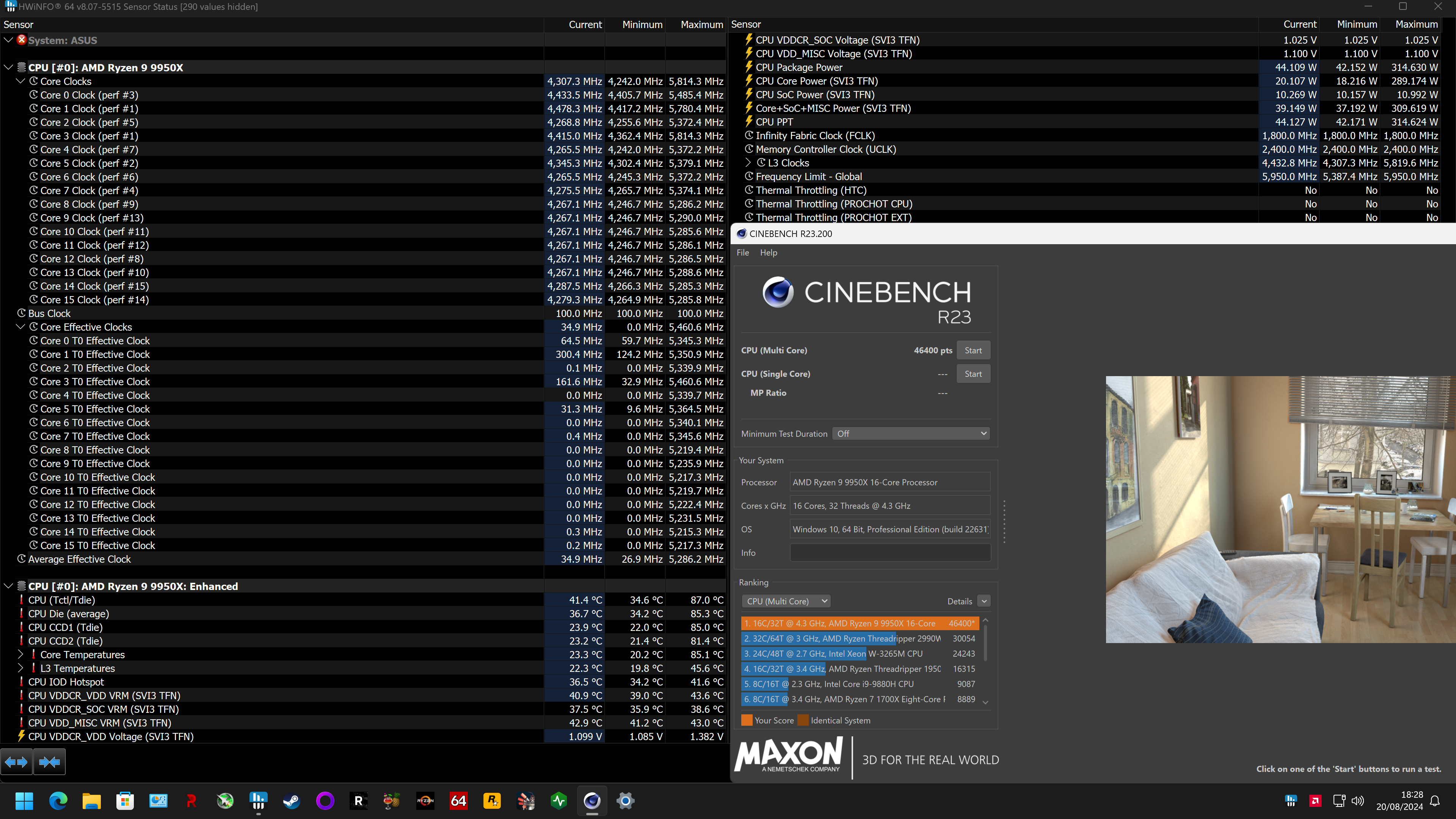Open Windows Settings gear from the taskbar
The width and height of the screenshot is (1456, 819).
[625, 800]
